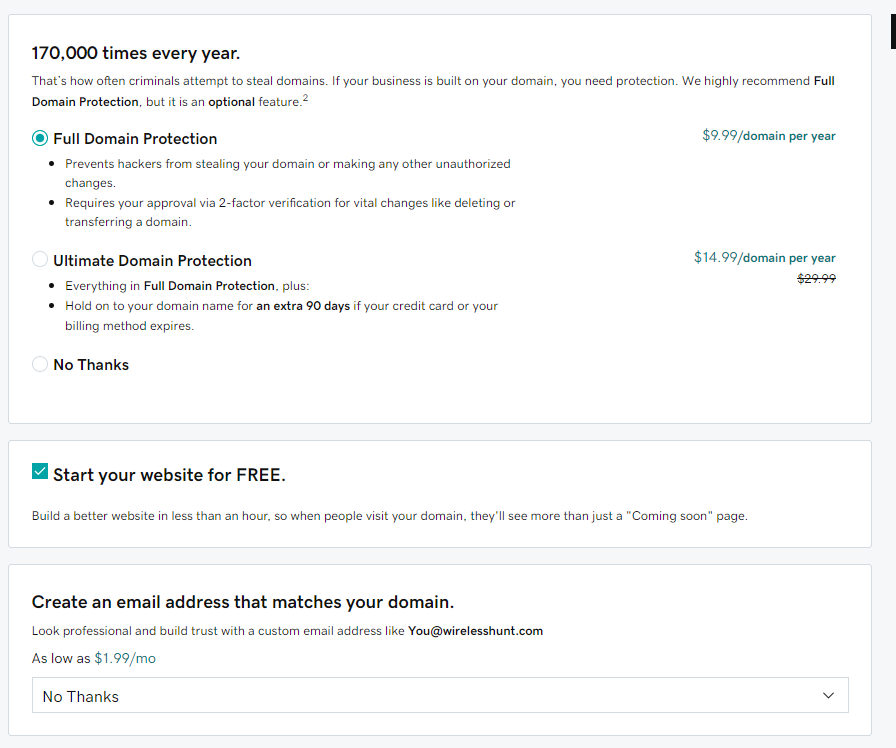Image resolution: width=896 pixels, height=748 pixels.
Task: Click the $9.99/domain per year price
Action: pyautogui.click(x=768, y=136)
